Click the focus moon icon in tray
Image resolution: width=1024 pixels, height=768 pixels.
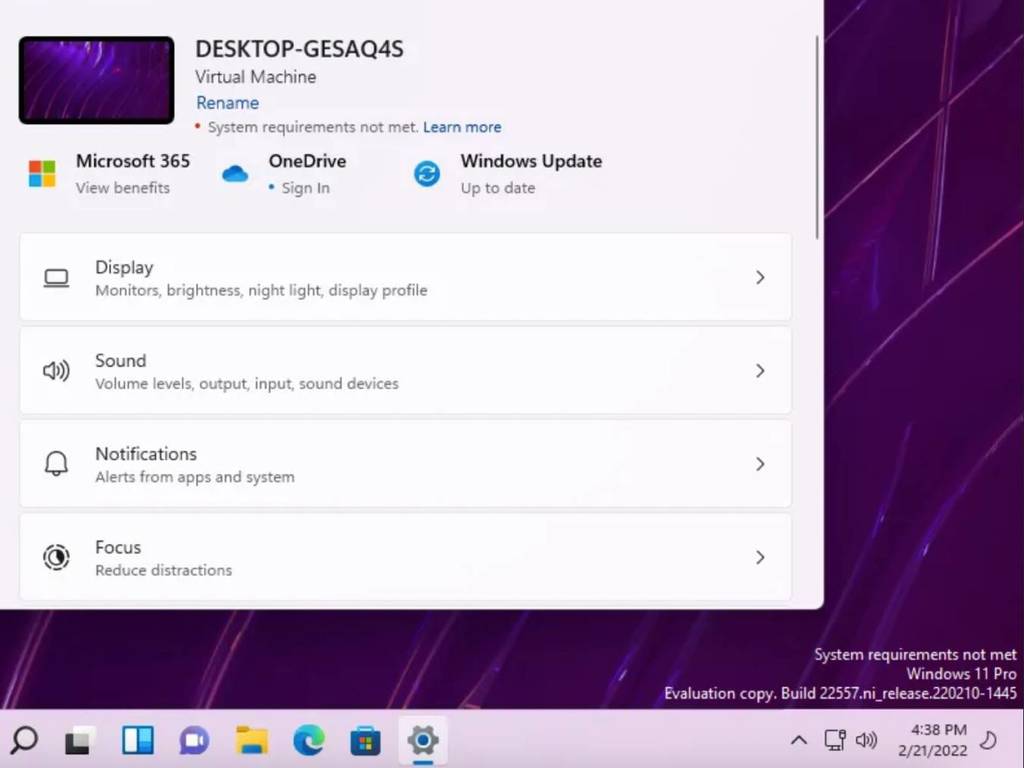point(989,740)
